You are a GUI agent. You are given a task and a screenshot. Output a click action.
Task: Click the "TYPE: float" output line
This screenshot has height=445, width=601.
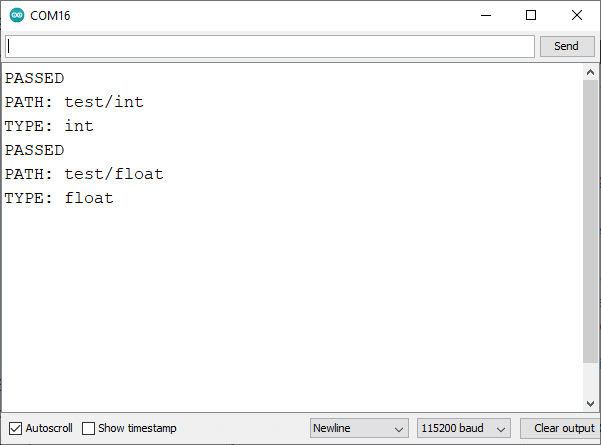click(x=59, y=198)
